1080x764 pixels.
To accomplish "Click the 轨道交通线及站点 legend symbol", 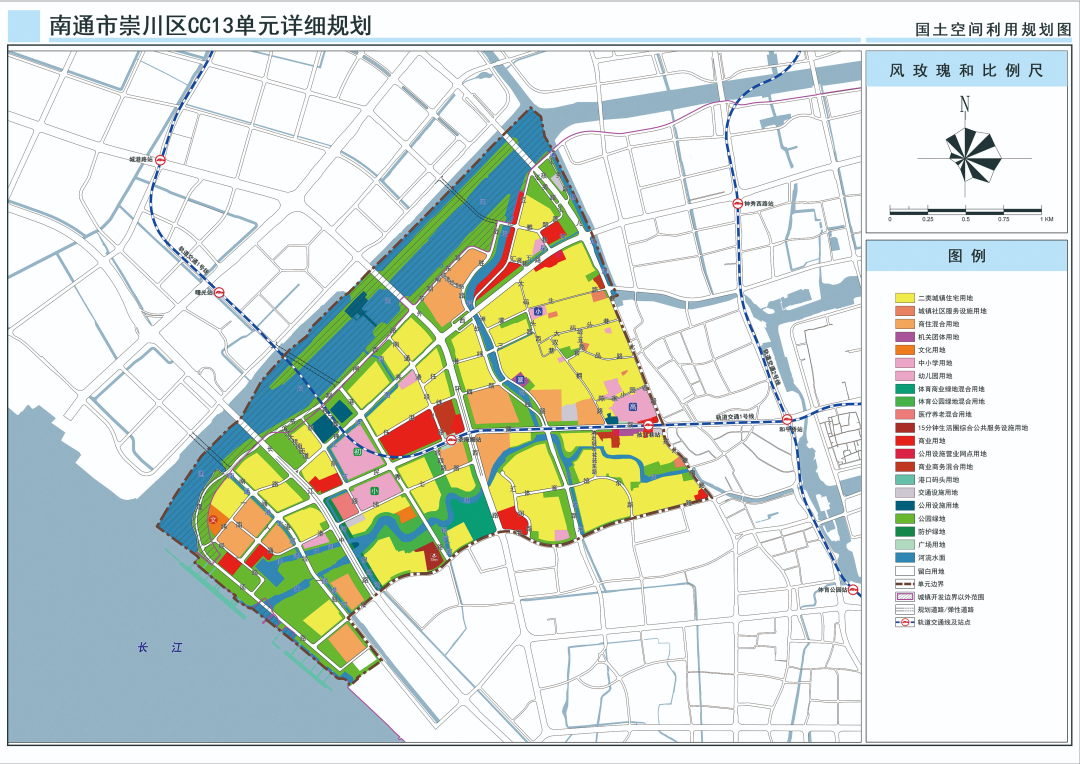I will (905, 621).
